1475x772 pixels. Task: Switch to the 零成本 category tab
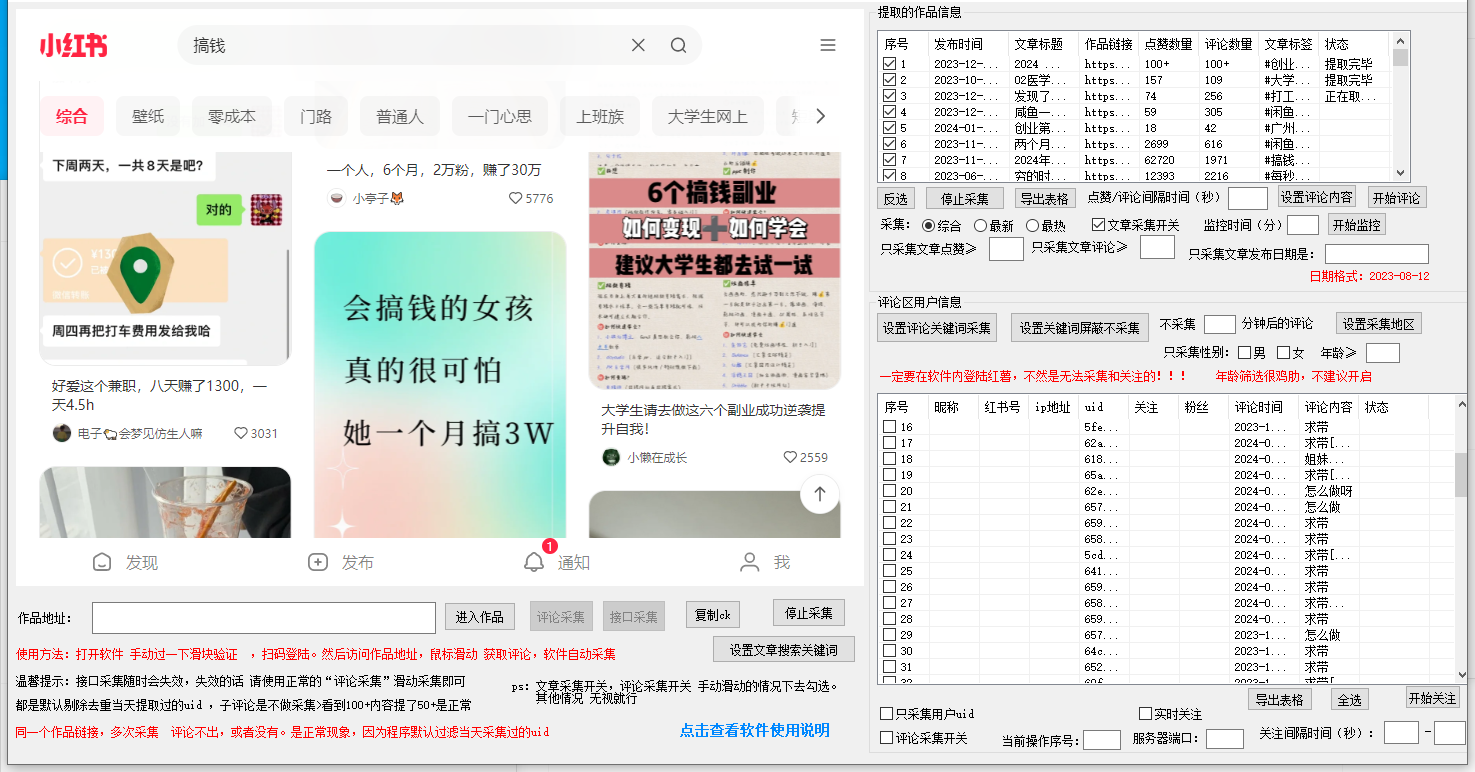[231, 115]
